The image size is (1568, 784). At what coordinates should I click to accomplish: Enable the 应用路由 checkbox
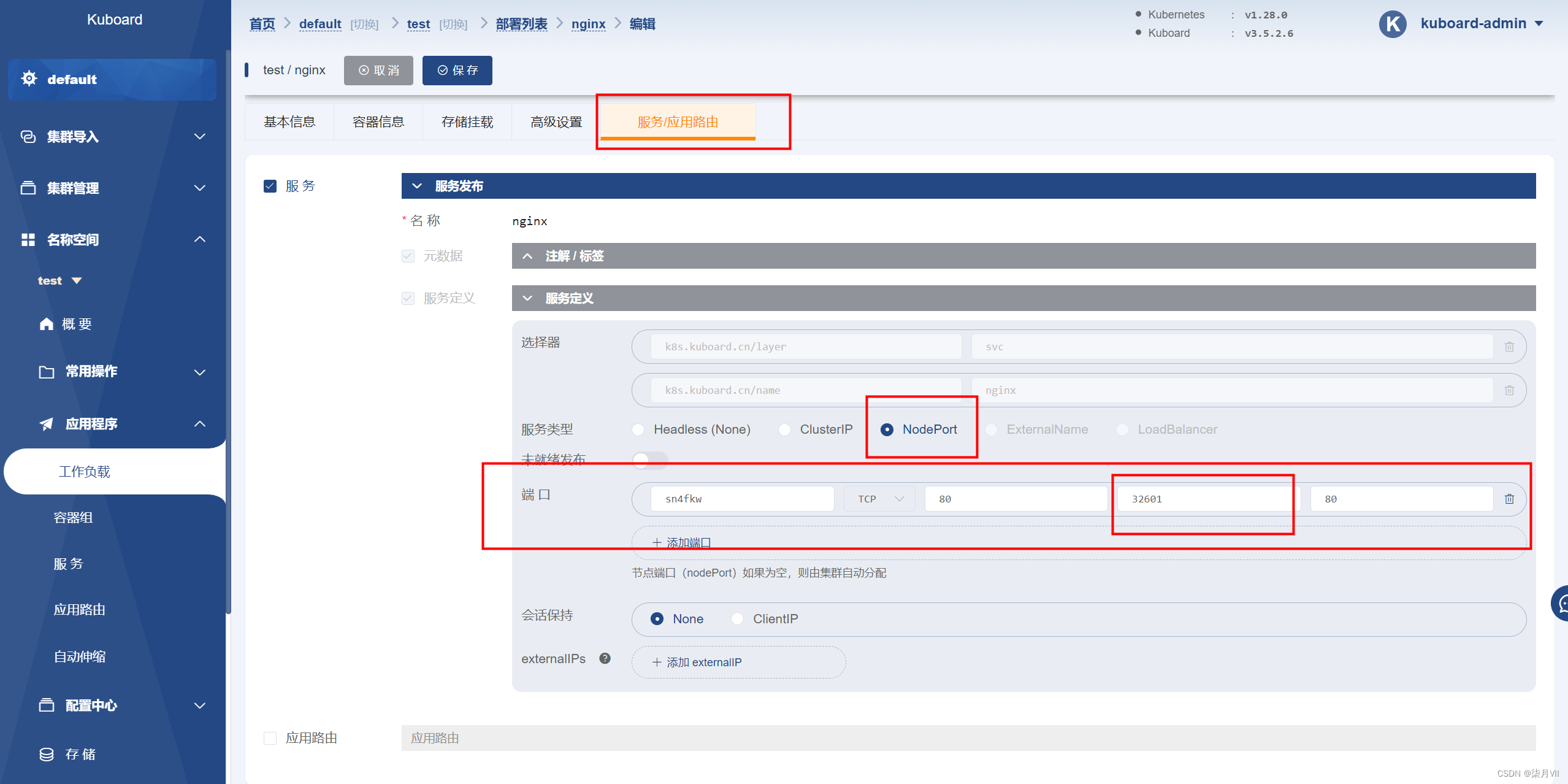[270, 737]
